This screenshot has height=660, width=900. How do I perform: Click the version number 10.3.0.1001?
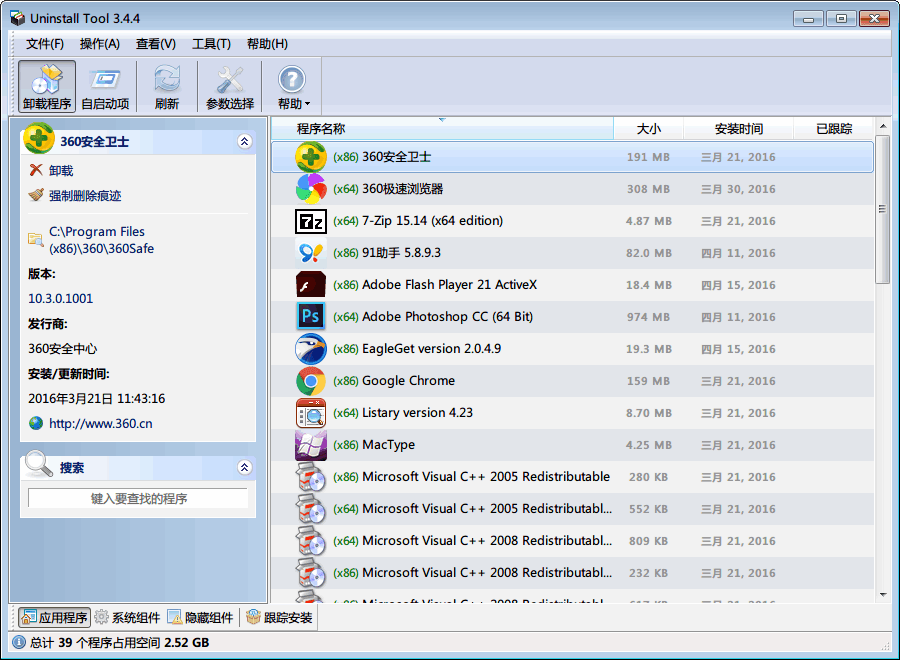tap(60, 298)
